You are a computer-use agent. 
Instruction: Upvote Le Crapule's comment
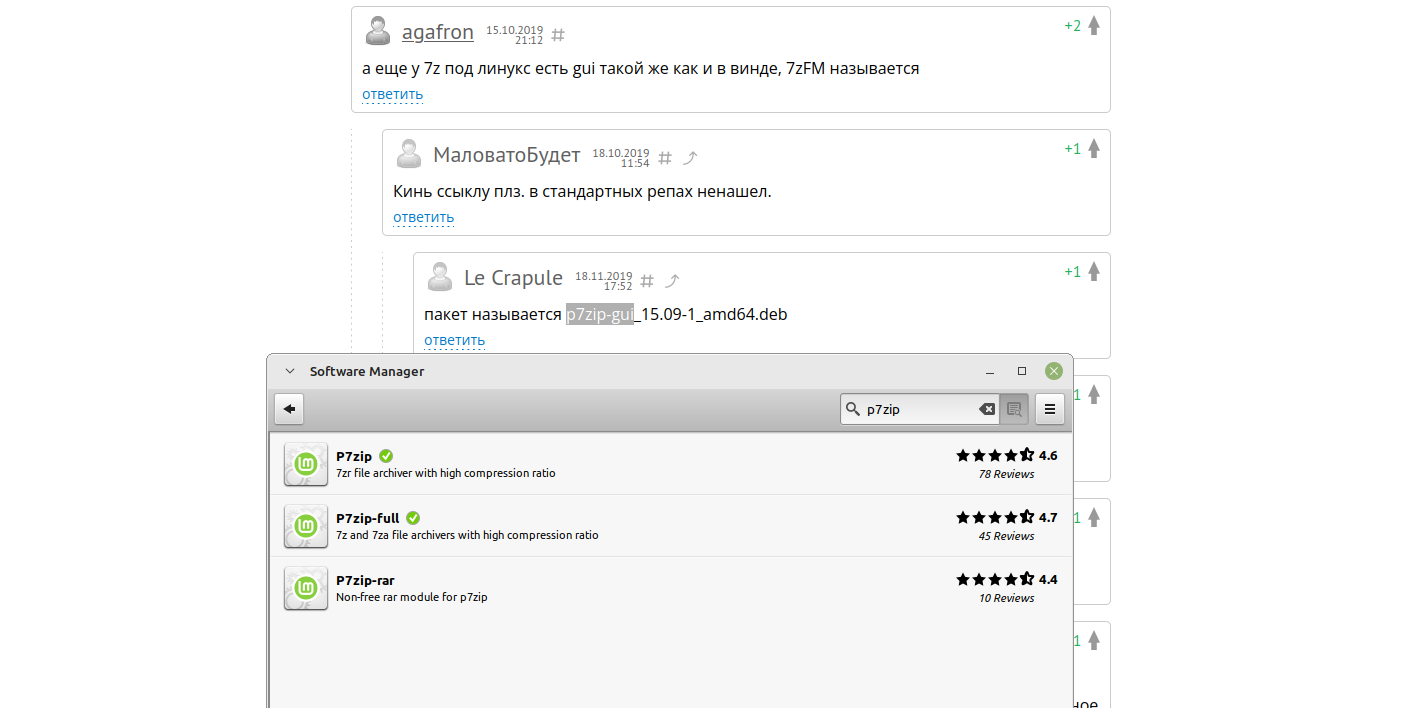coord(1094,272)
